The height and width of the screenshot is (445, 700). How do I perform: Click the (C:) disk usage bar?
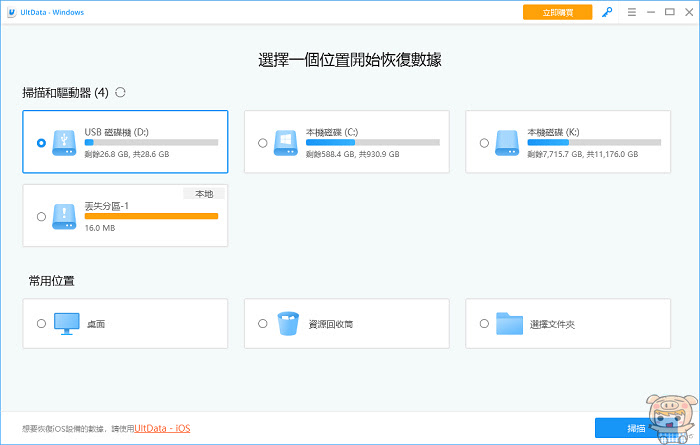(373, 142)
